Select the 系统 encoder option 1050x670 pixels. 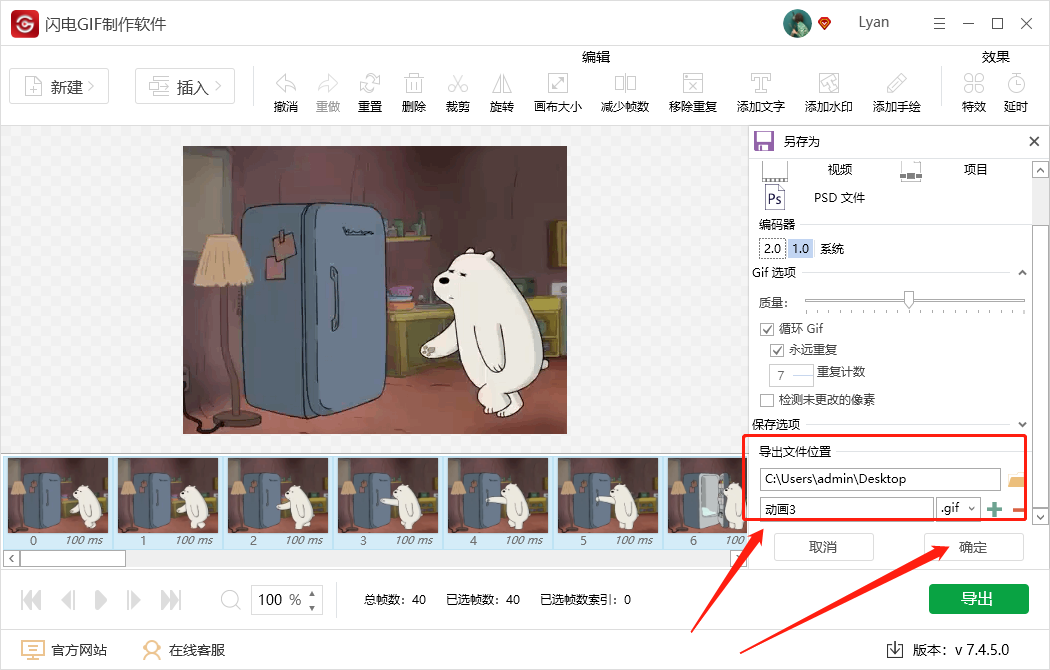click(x=832, y=249)
